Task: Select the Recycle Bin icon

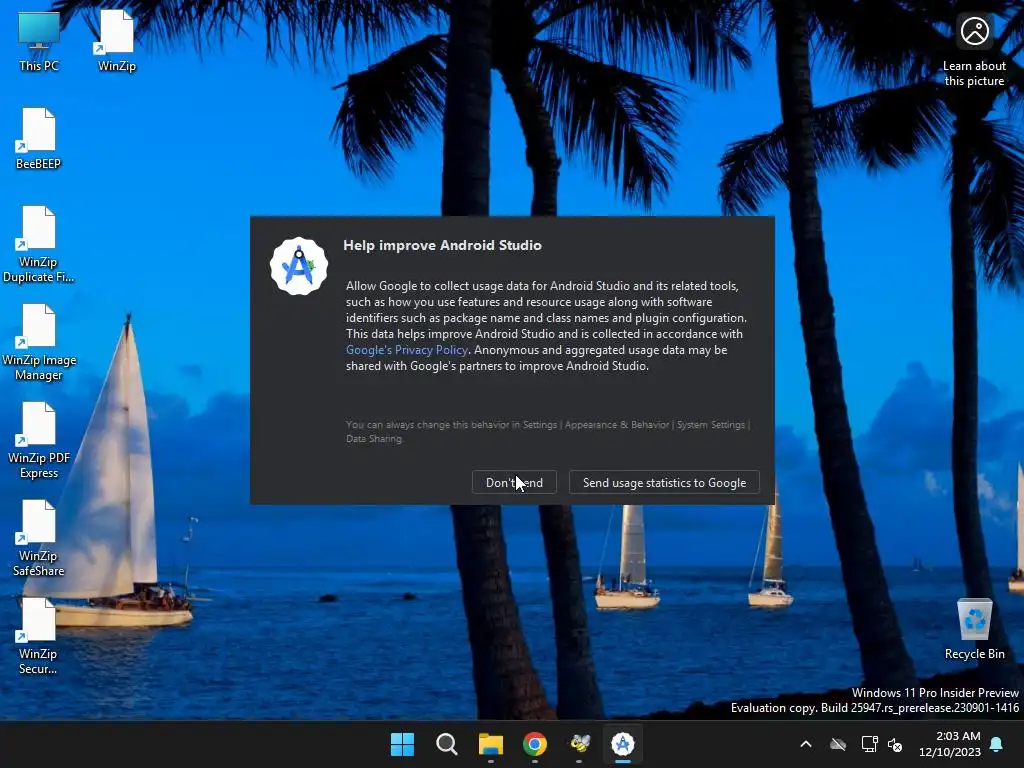Action: [974, 630]
